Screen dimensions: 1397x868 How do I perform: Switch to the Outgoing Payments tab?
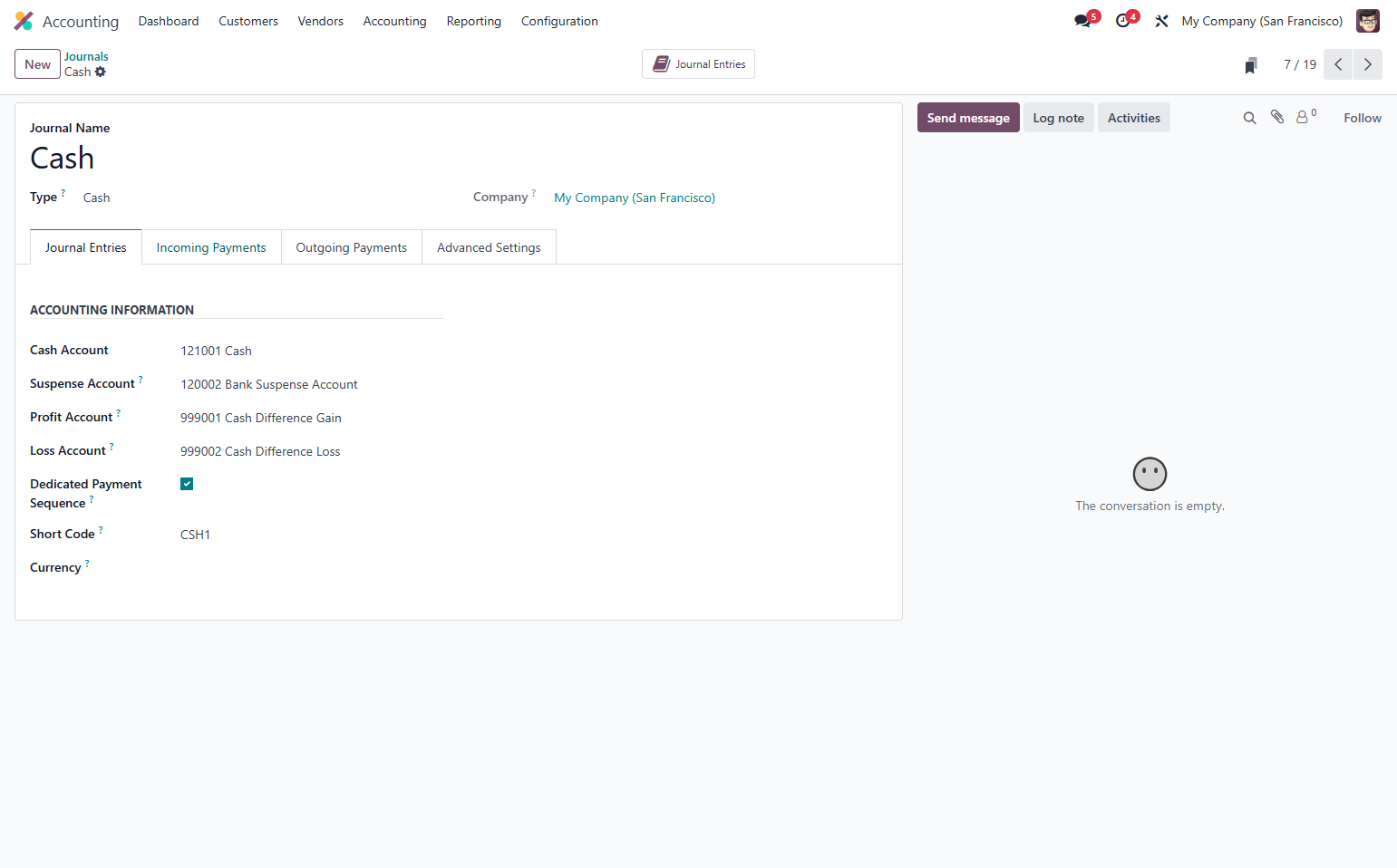352,247
